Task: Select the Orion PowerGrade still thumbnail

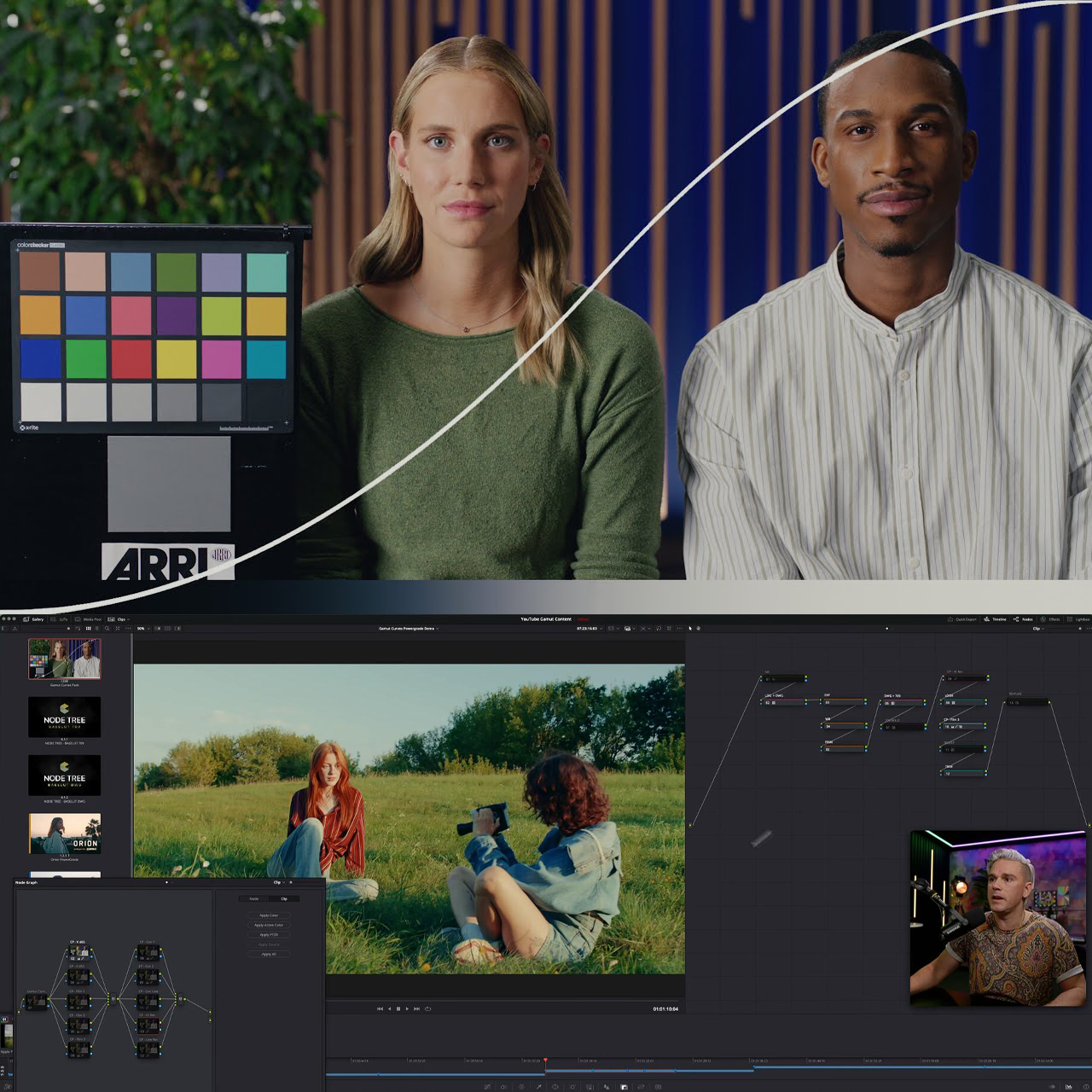Action: click(x=65, y=834)
